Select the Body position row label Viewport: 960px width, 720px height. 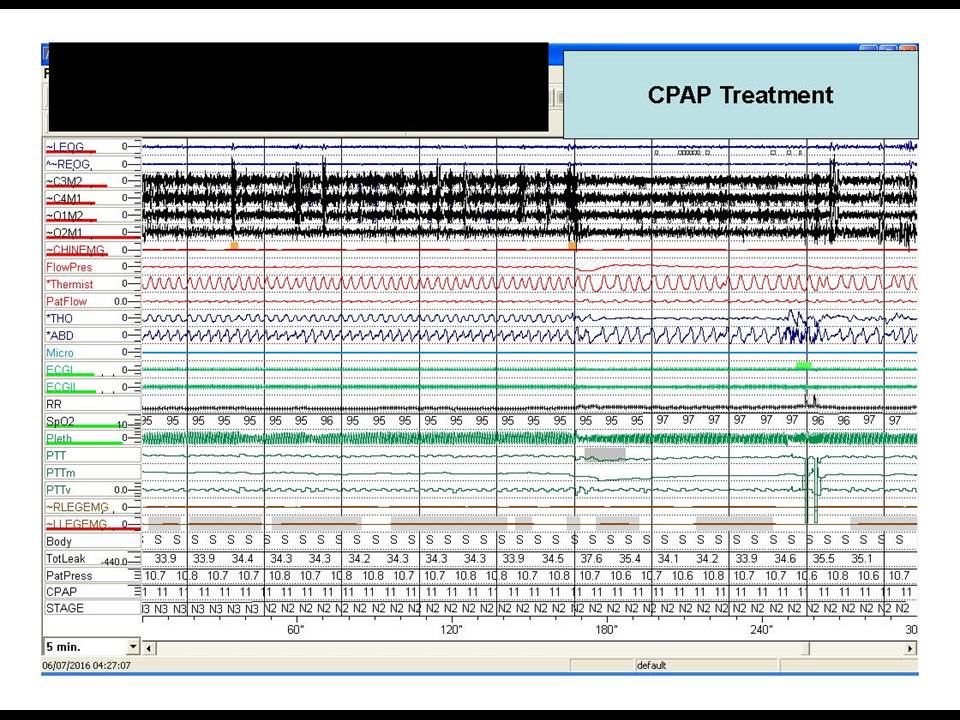coord(58,541)
